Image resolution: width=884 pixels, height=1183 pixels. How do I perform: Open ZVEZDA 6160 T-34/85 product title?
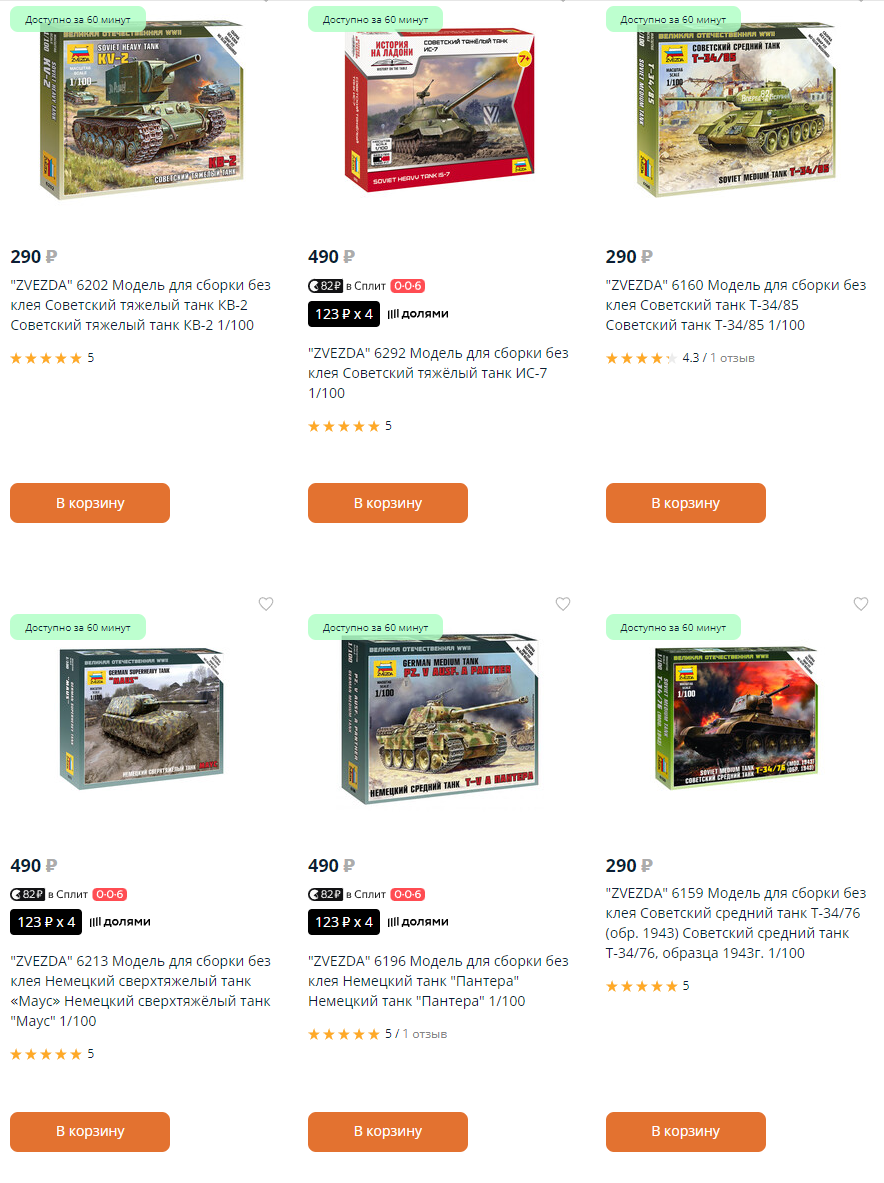pyautogui.click(x=735, y=305)
